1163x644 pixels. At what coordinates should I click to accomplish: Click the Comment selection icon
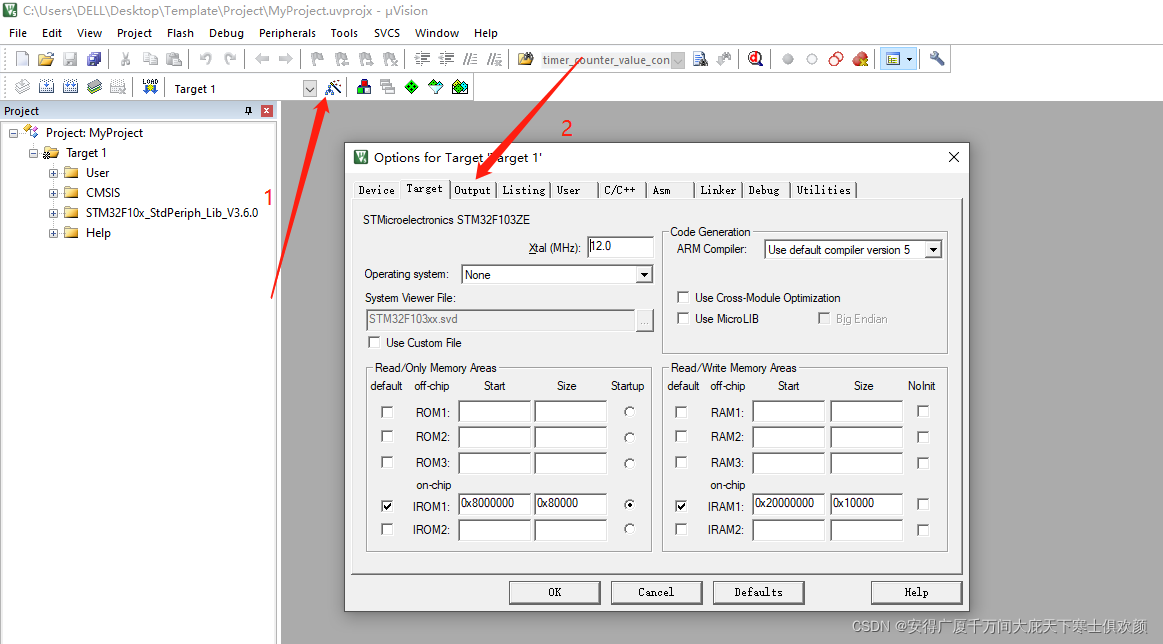[x=470, y=59]
